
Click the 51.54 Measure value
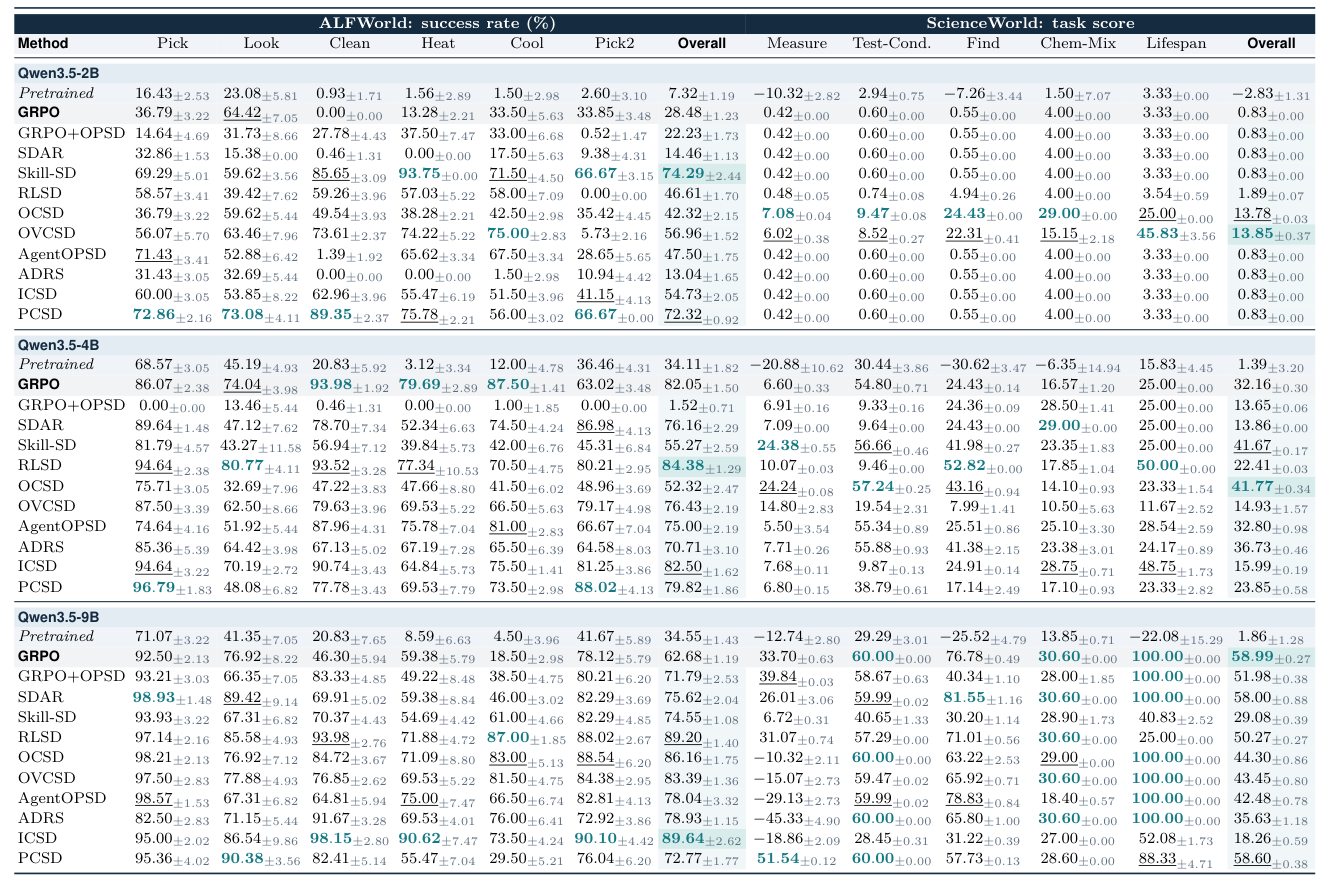pos(797,858)
